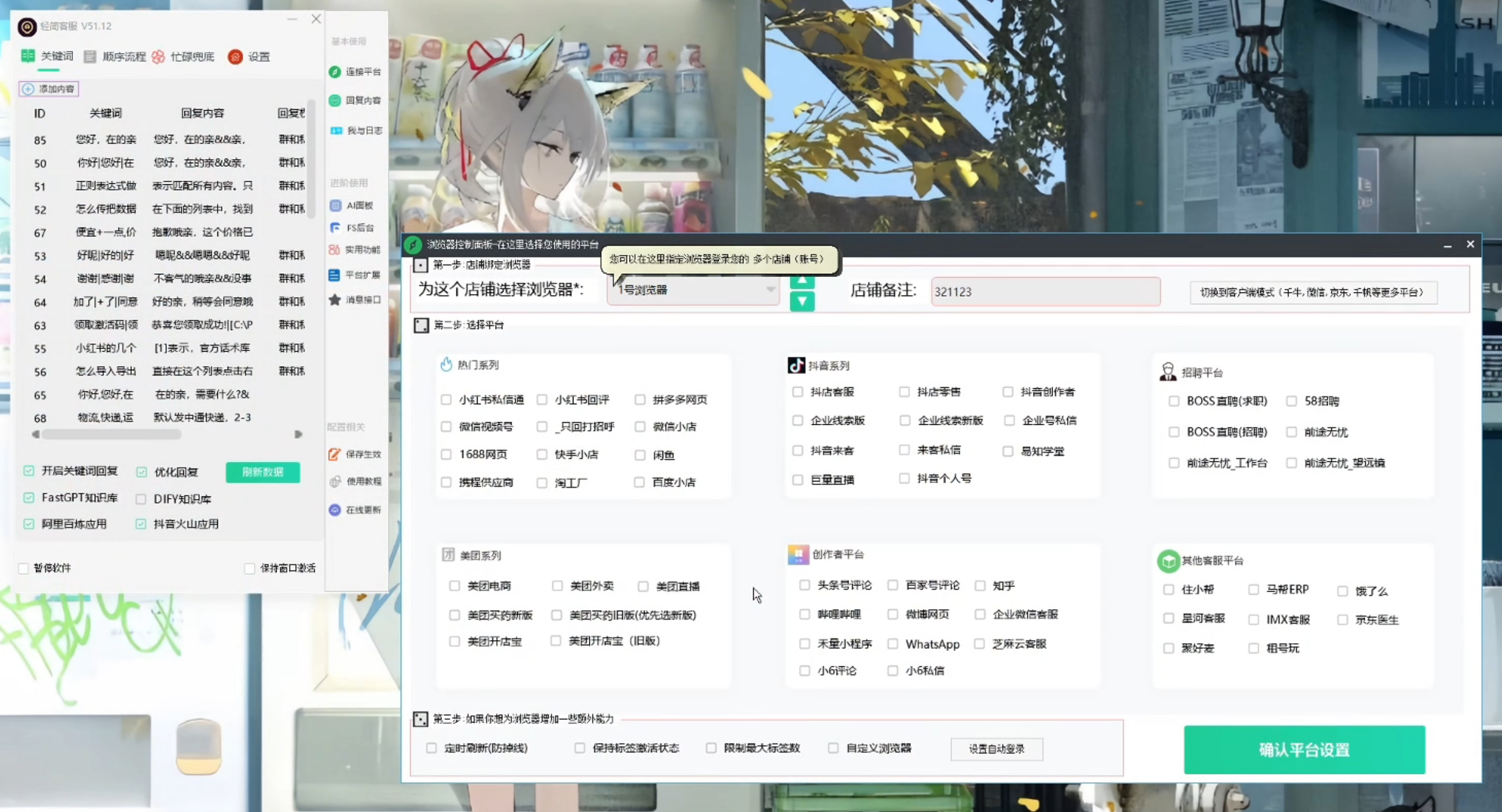Open the 设置 tab
Screen dimensions: 1502x812
click(249, 57)
